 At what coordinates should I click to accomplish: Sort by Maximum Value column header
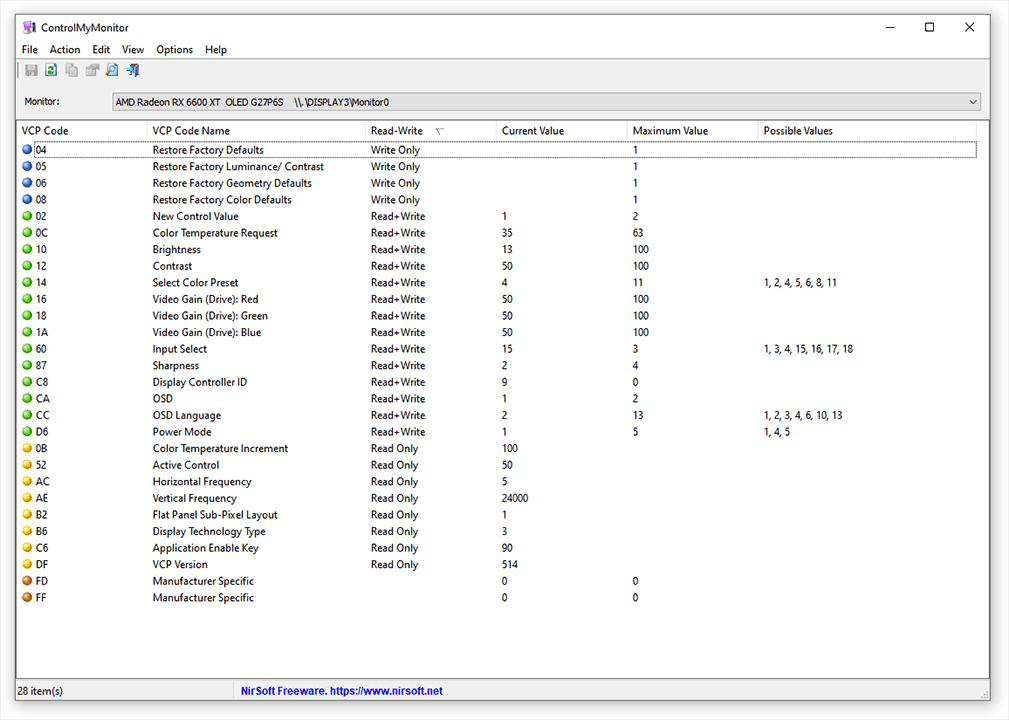(x=692, y=131)
